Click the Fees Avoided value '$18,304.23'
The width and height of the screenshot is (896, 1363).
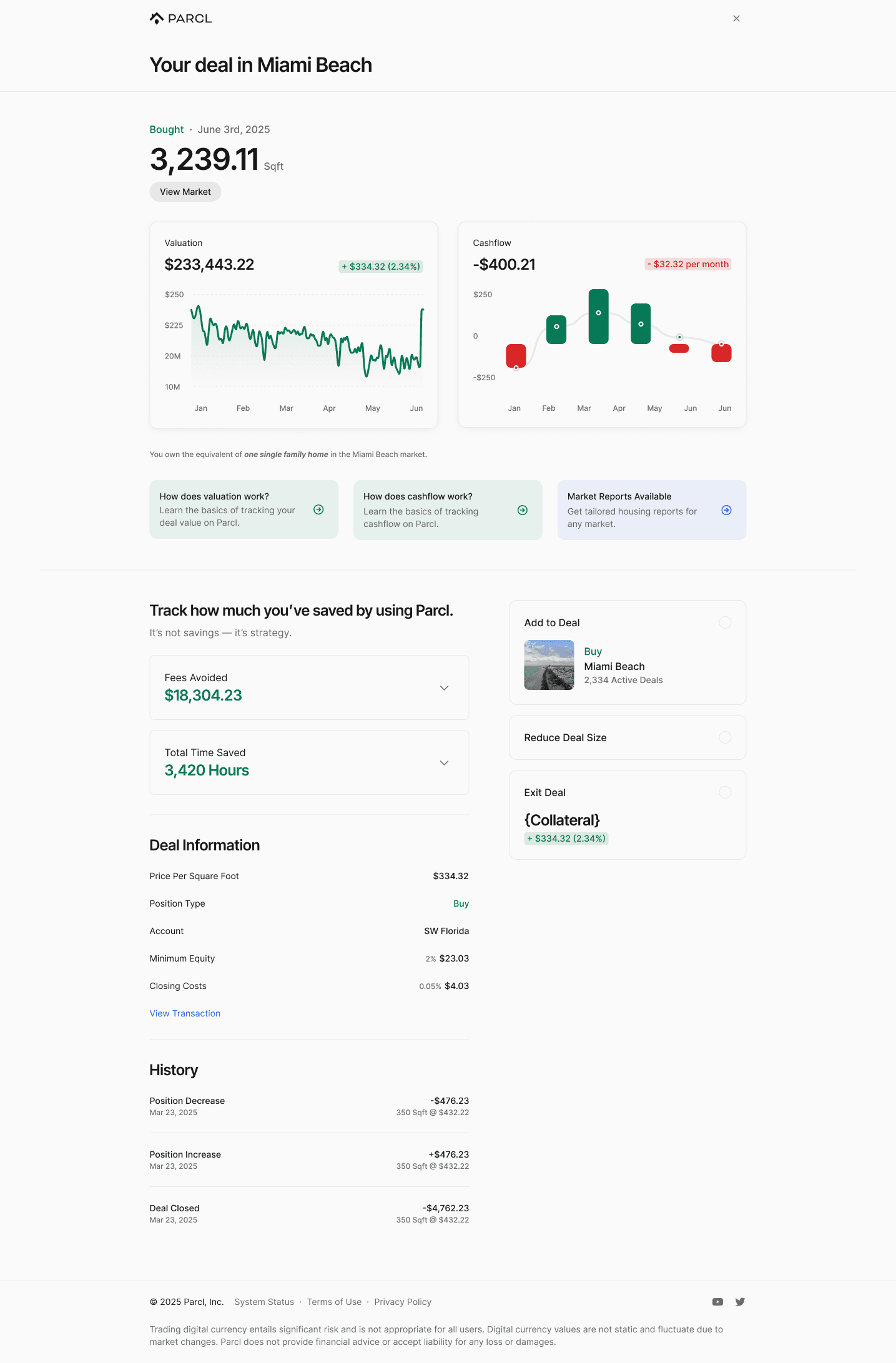[x=203, y=696]
